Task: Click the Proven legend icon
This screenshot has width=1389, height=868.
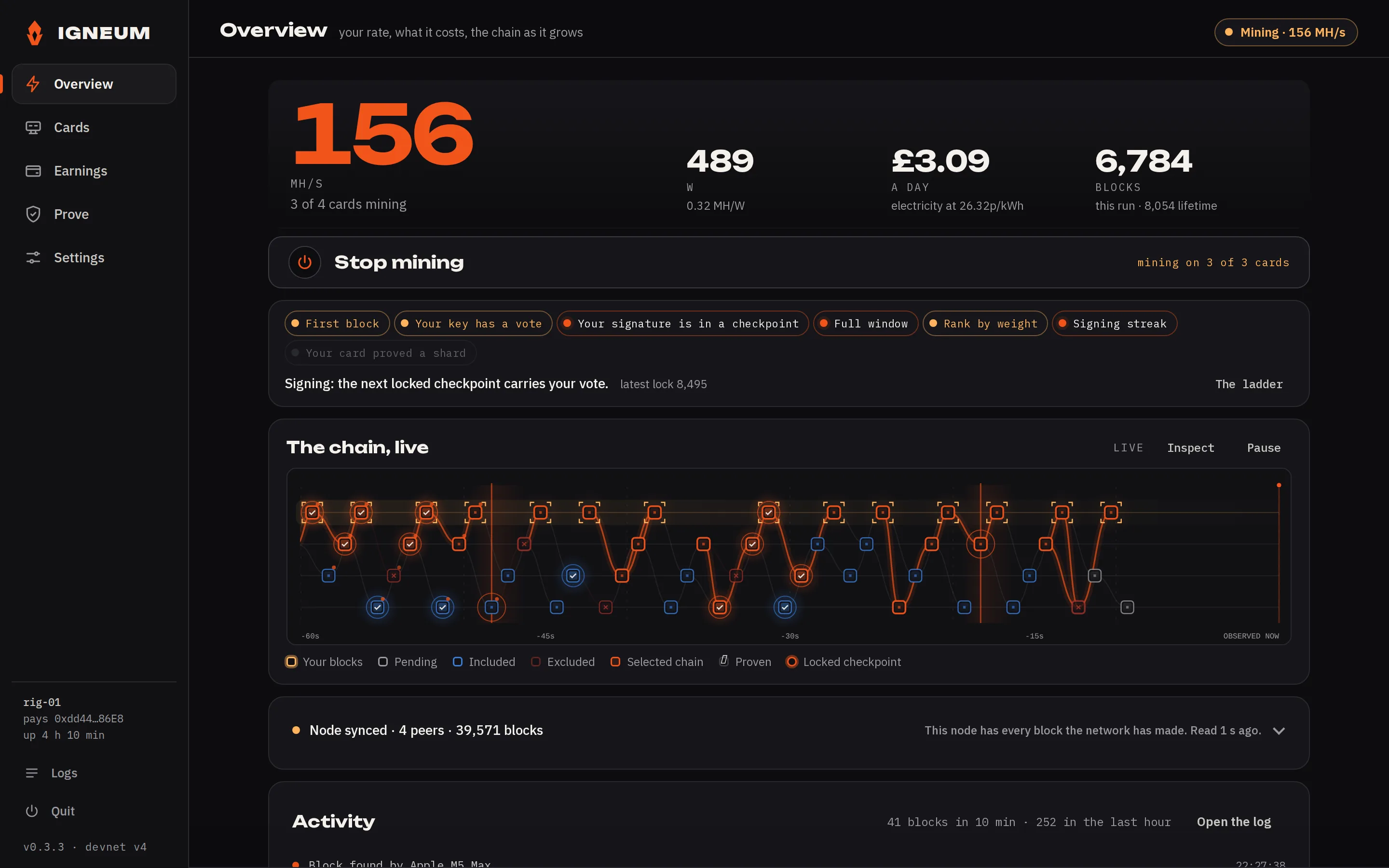Action: click(724, 661)
